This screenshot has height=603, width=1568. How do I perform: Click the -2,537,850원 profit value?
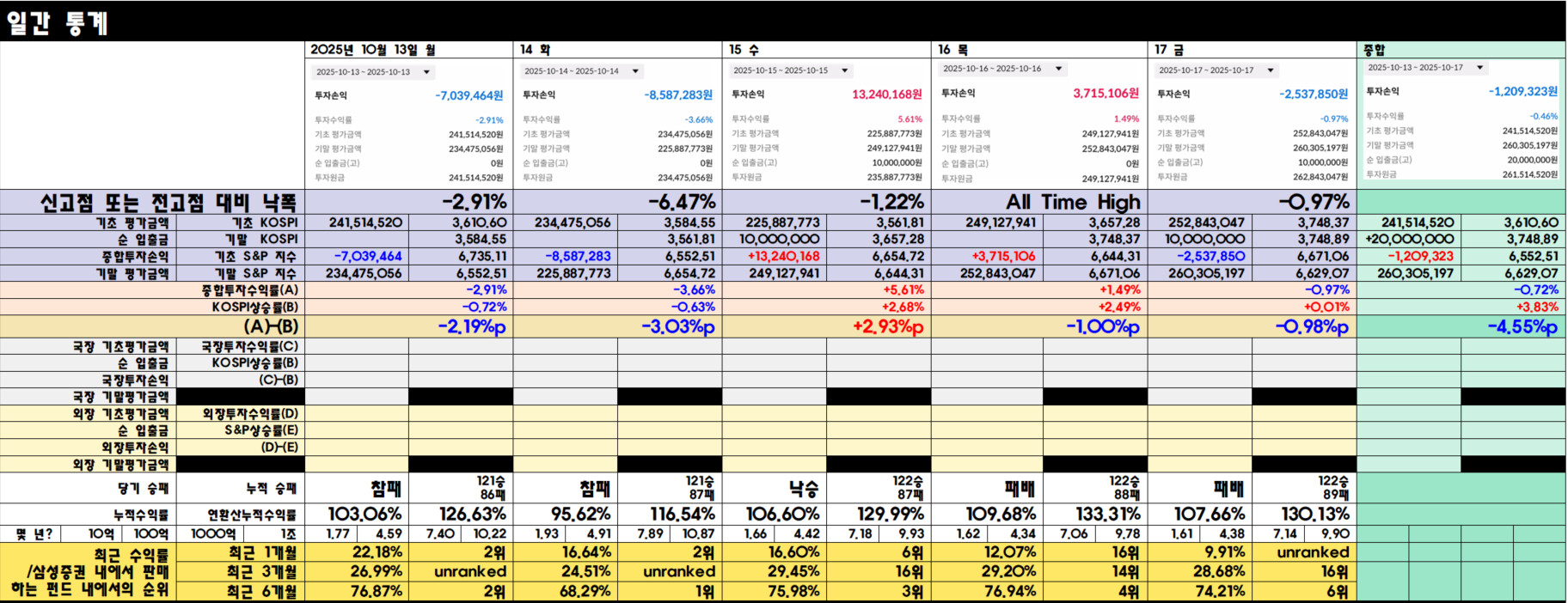pyautogui.click(x=1313, y=94)
